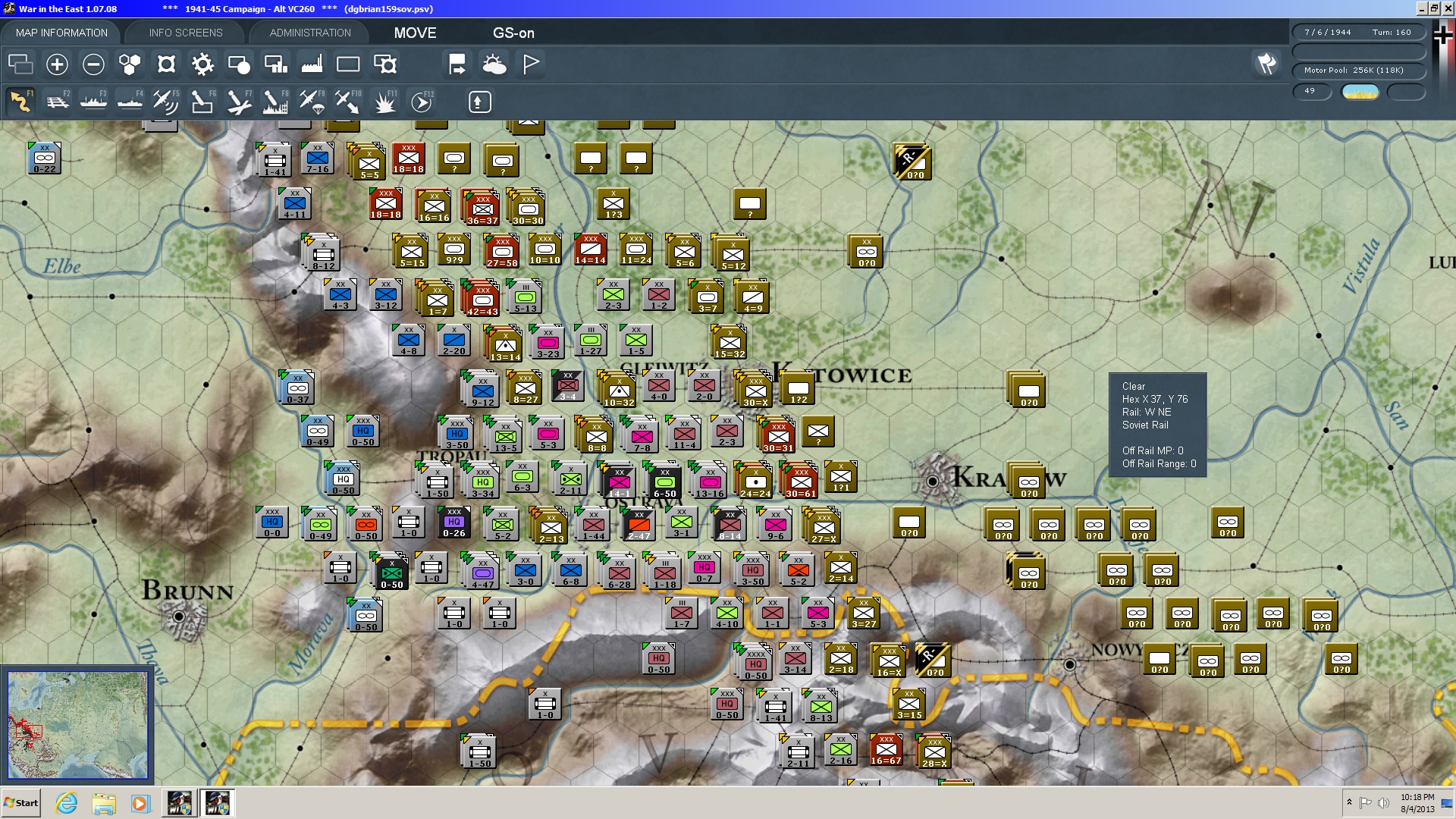Select the red unit labeled 27=58
This screenshot has width=1456, height=819.
(x=501, y=251)
